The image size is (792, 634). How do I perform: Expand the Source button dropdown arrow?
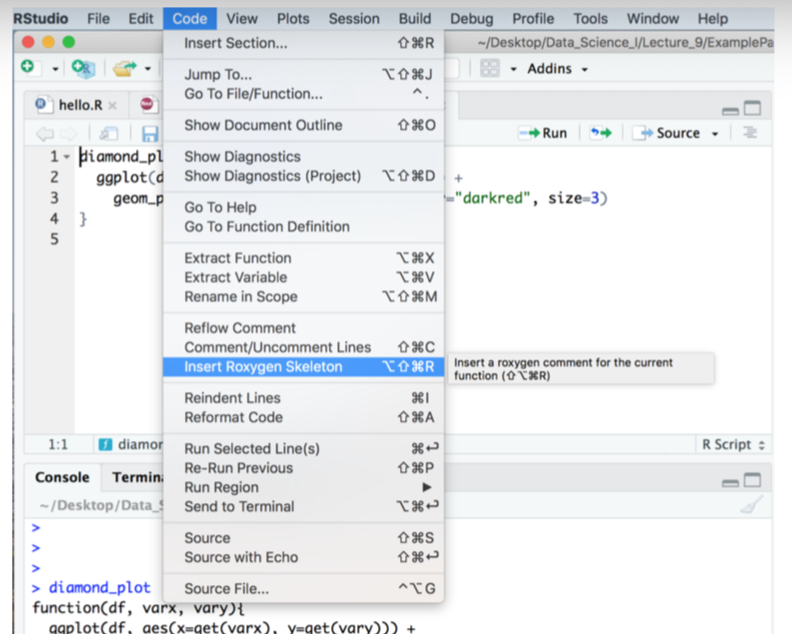pos(715,133)
